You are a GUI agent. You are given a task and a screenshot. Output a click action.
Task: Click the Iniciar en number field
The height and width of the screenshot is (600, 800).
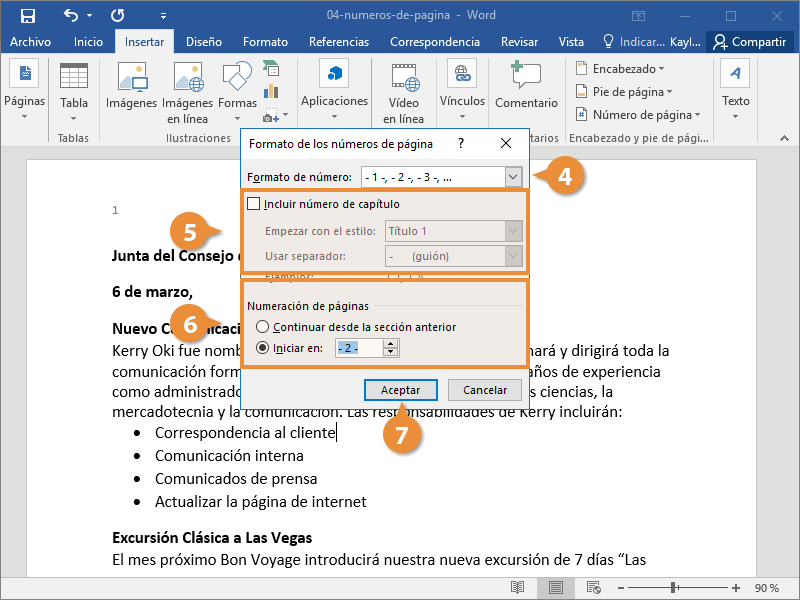tap(359, 348)
